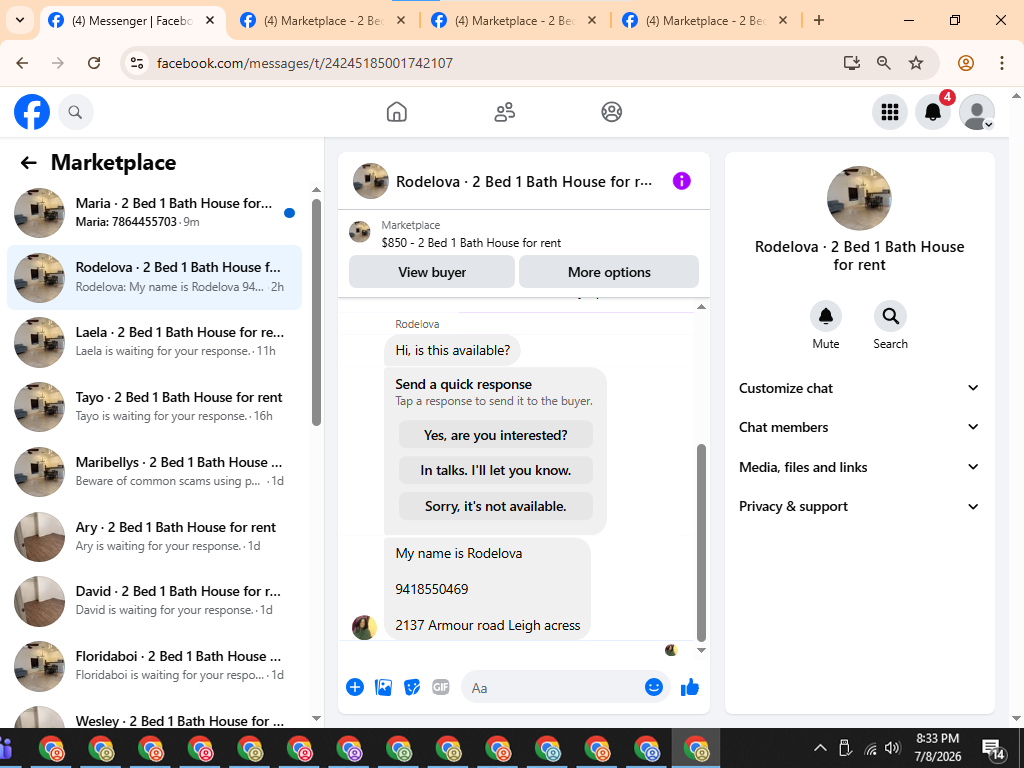Open the Windows notification center icon
Screen dimensions: 1024x768
tap(993, 750)
